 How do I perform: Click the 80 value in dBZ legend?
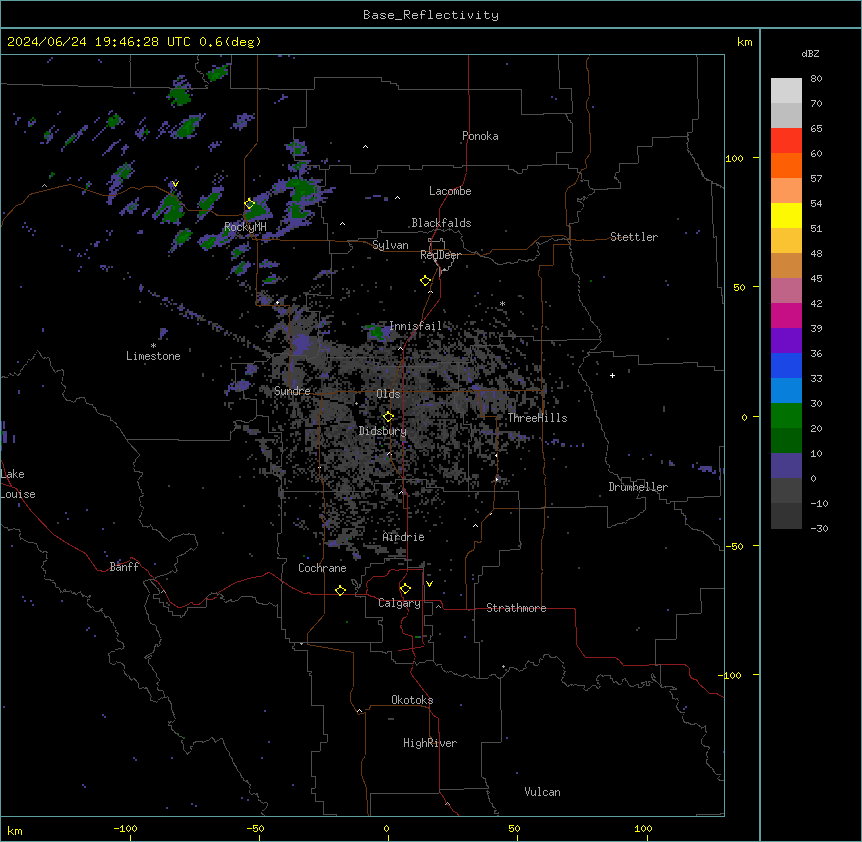tap(816, 78)
